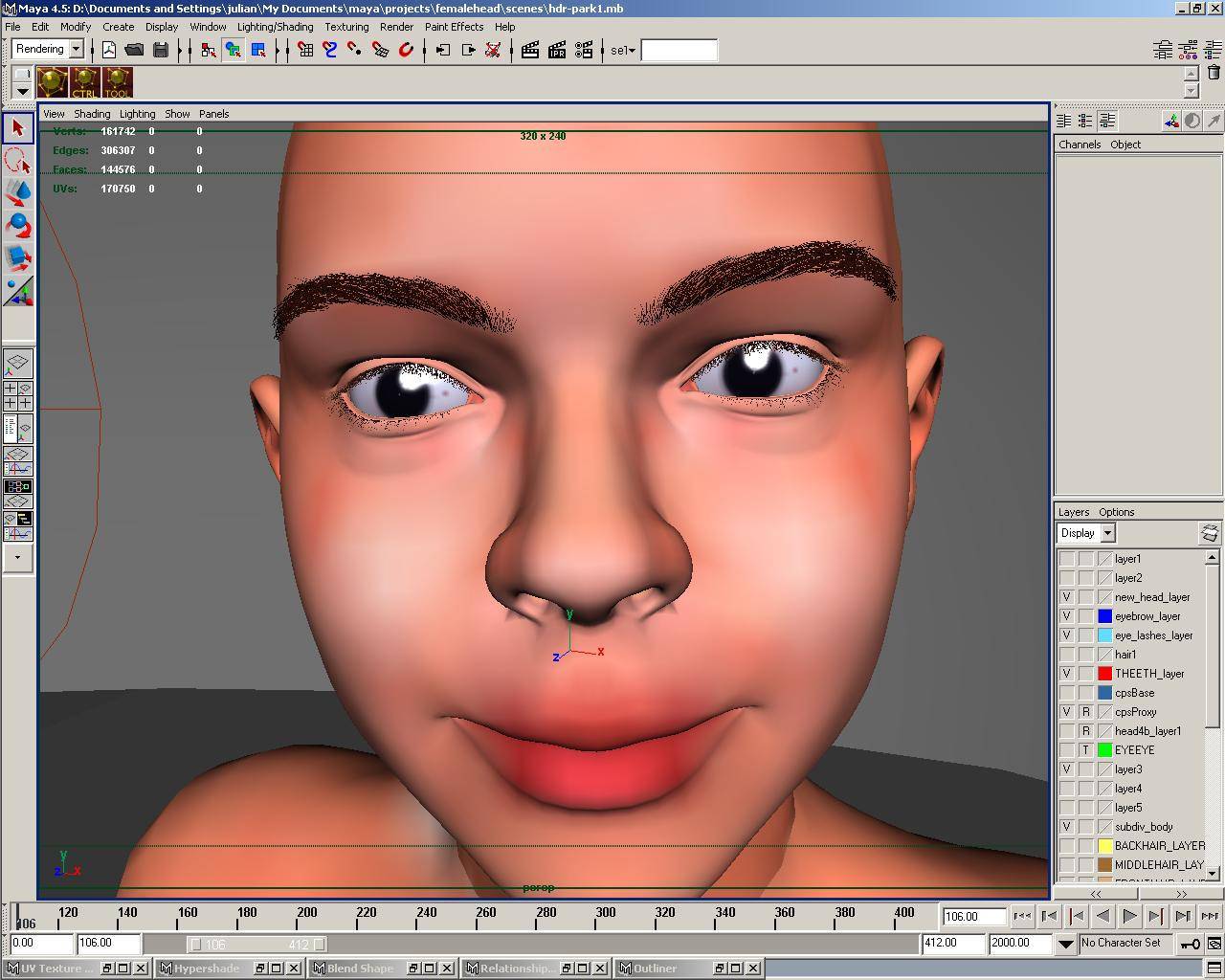Enable snap to grids icon

[x=305, y=50]
